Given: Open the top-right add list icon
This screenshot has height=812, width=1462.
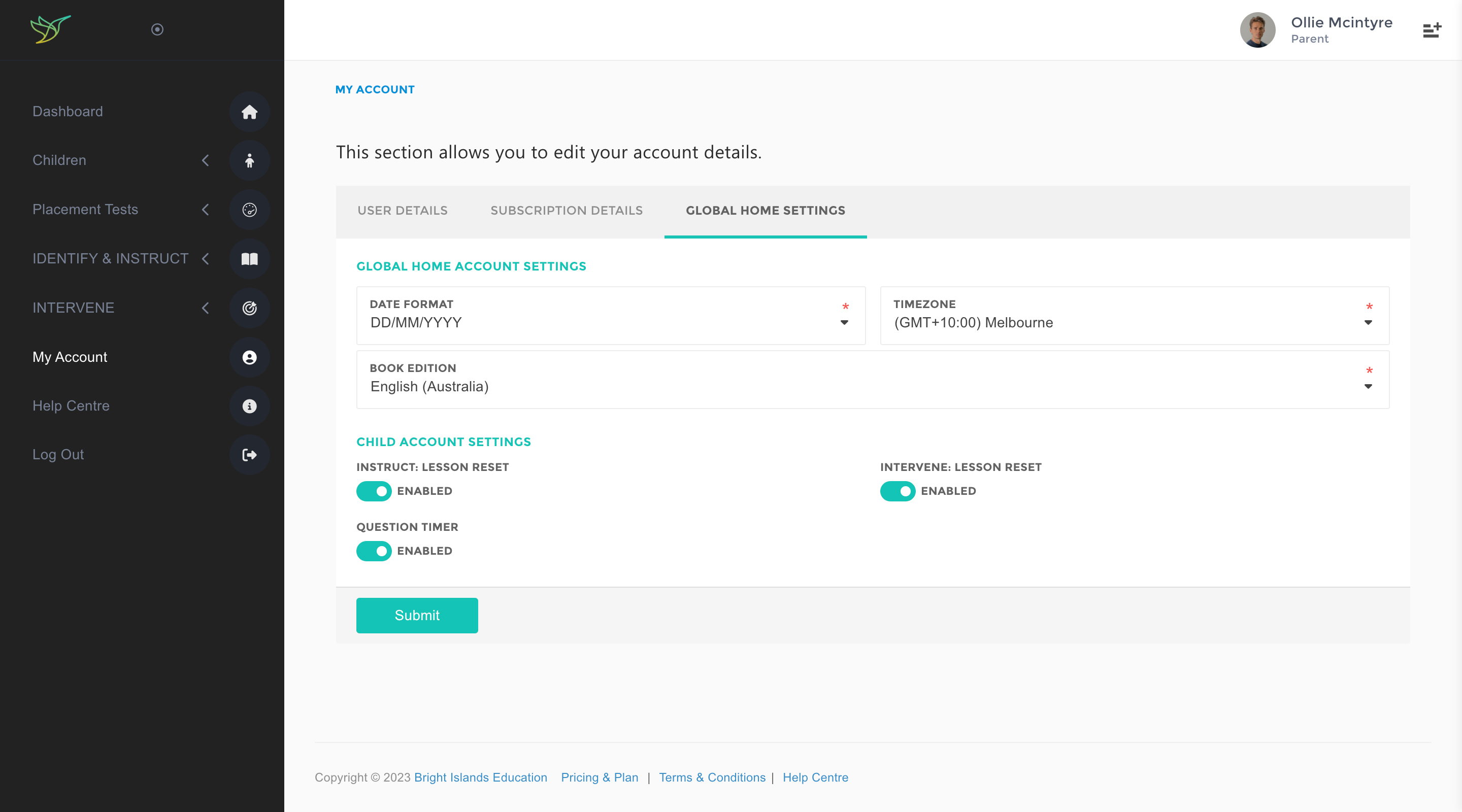Looking at the screenshot, I should coord(1432,30).
